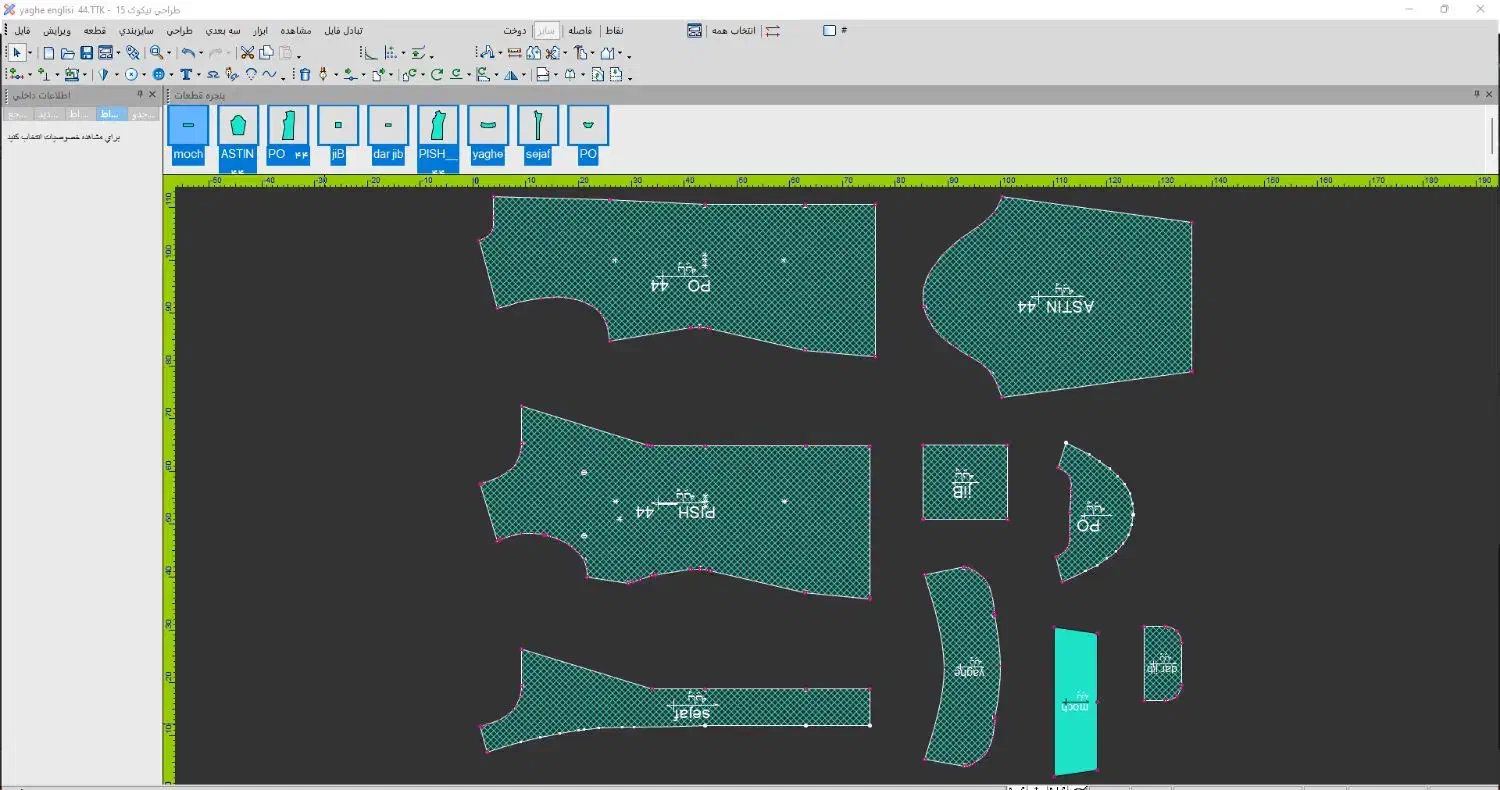Viewport: 1500px width, 790px height.
Task: Undo the last action
Action: (187, 53)
